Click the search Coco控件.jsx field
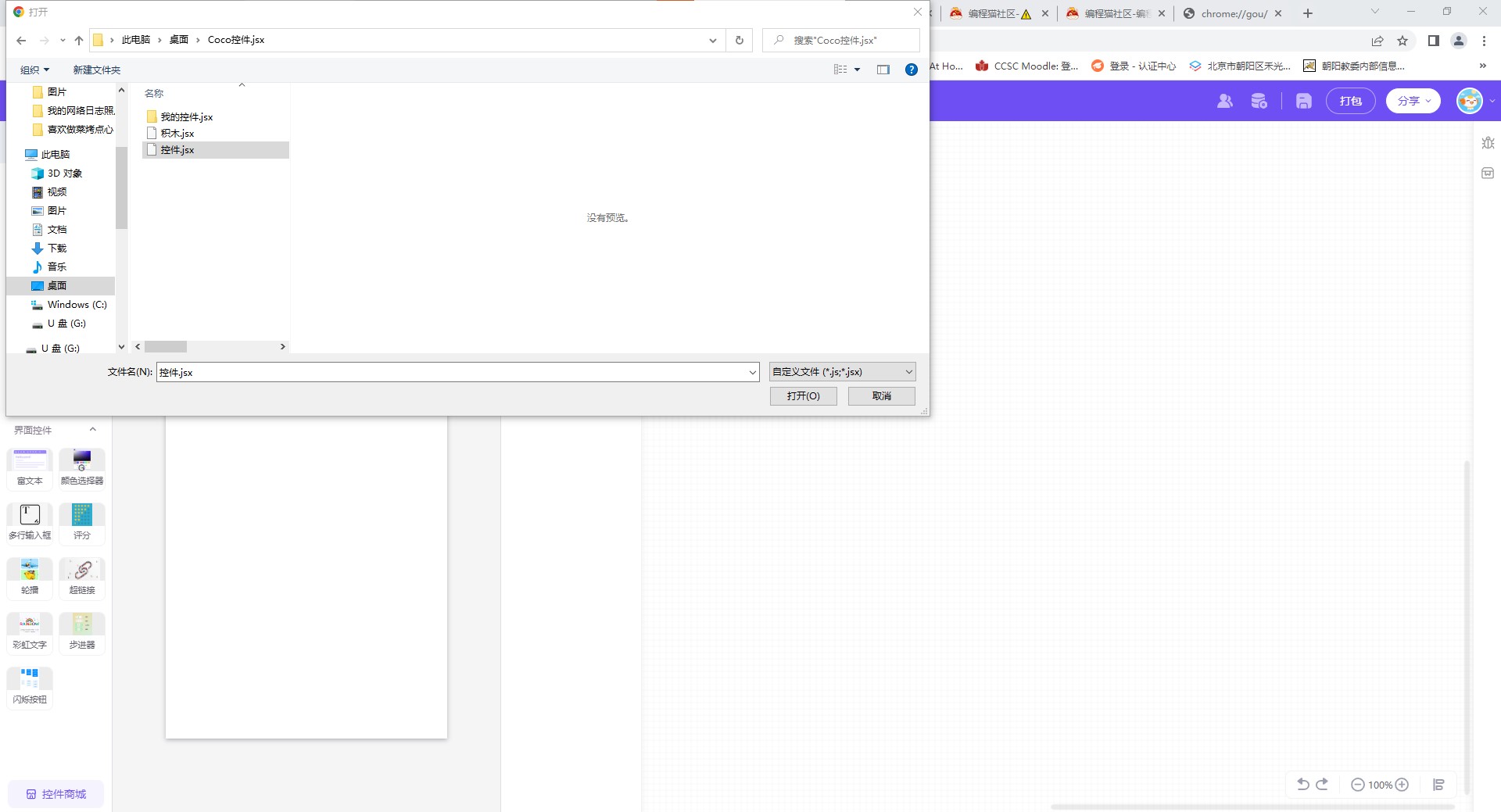 841,40
